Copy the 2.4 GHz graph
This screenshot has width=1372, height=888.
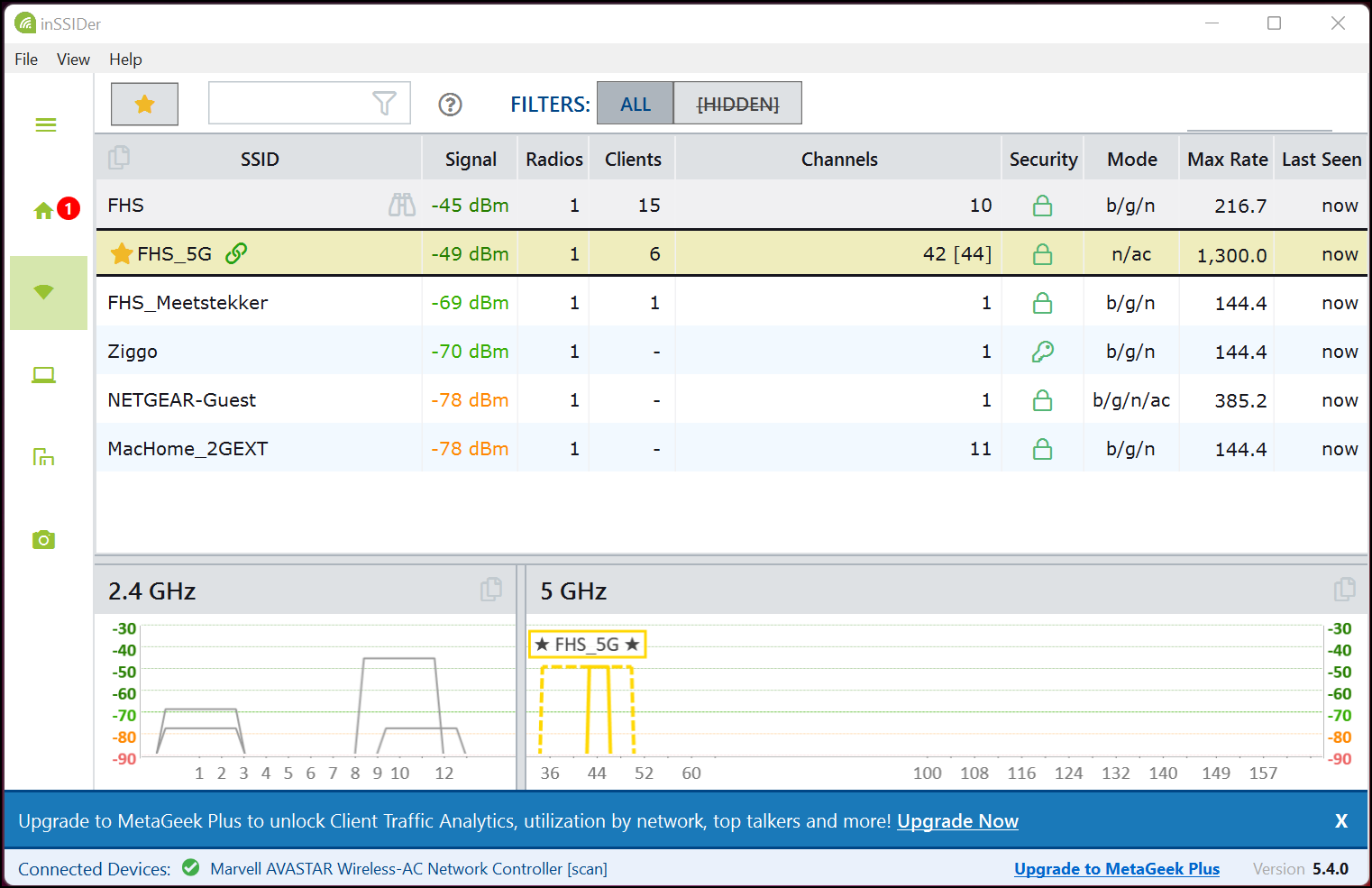(491, 590)
